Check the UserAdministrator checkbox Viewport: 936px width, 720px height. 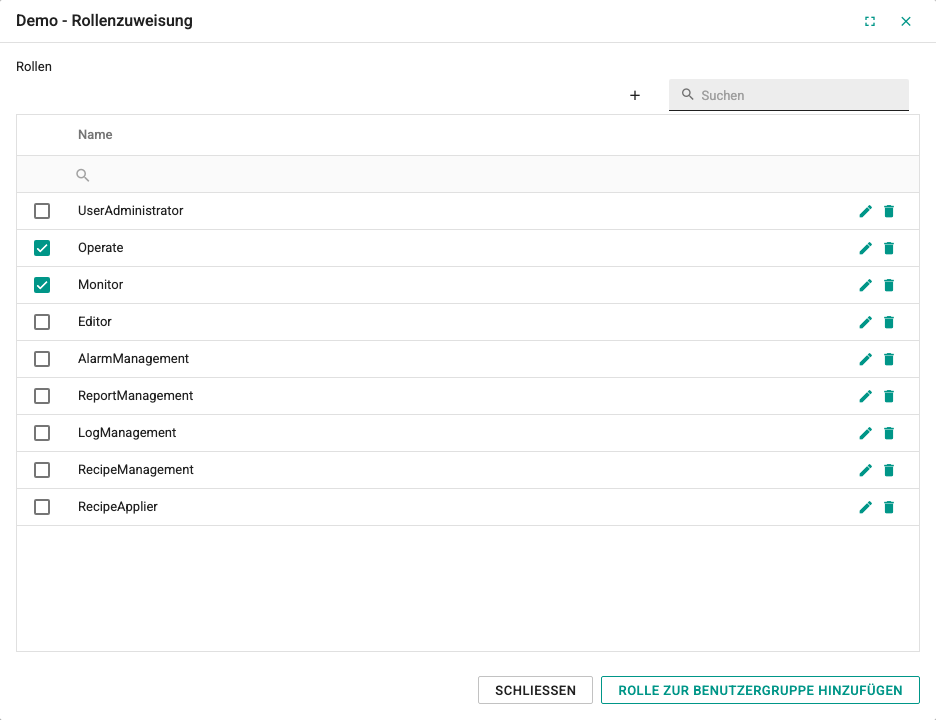click(x=42, y=211)
